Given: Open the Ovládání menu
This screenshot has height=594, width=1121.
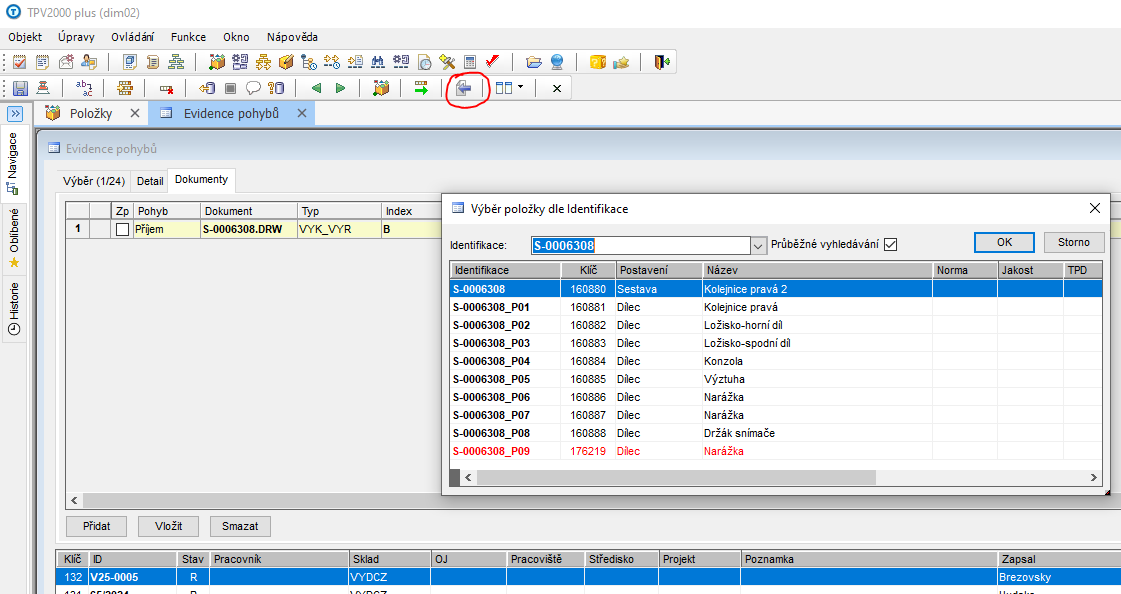Looking at the screenshot, I should coord(132,37).
